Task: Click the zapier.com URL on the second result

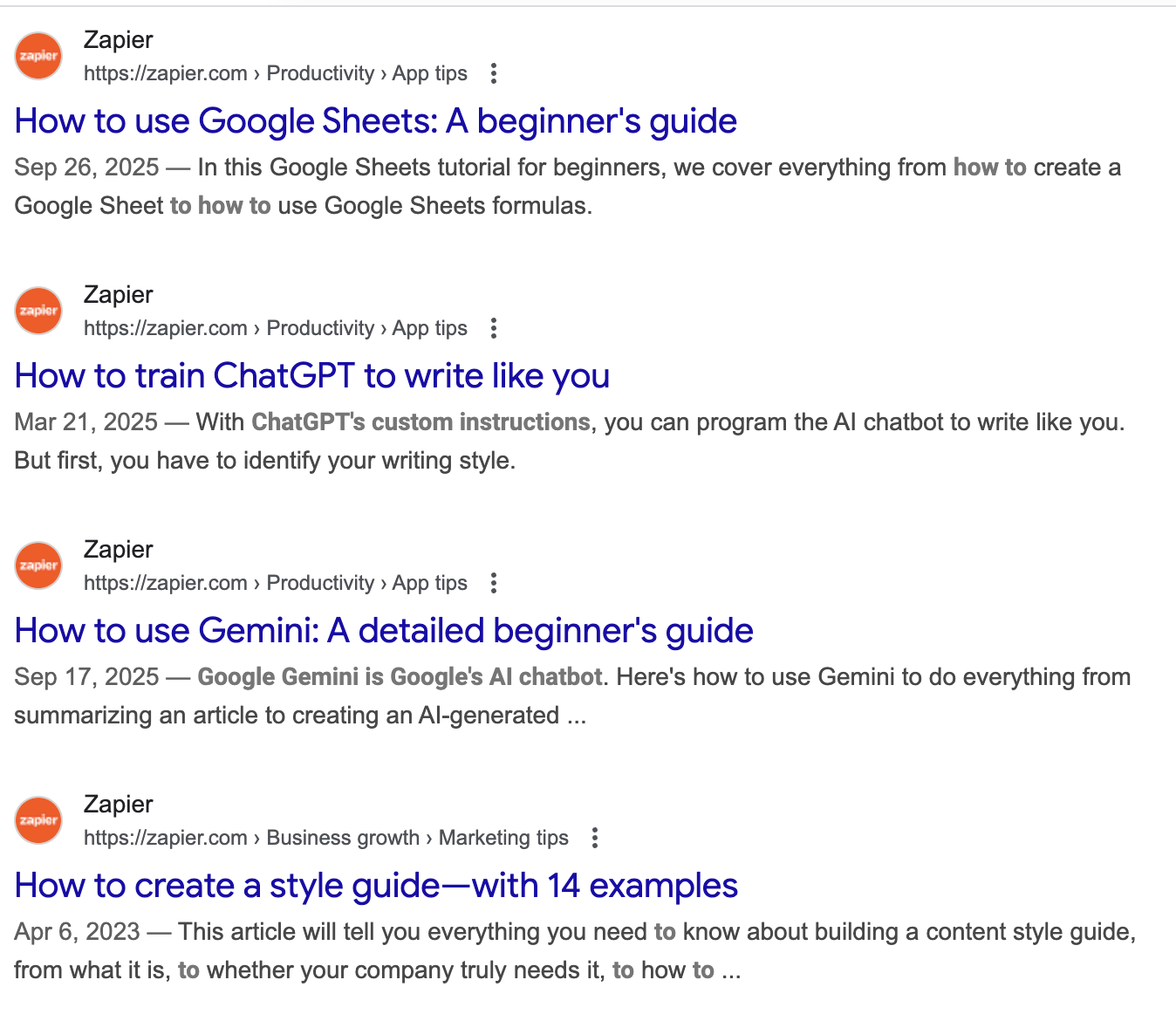Action: click(x=166, y=328)
